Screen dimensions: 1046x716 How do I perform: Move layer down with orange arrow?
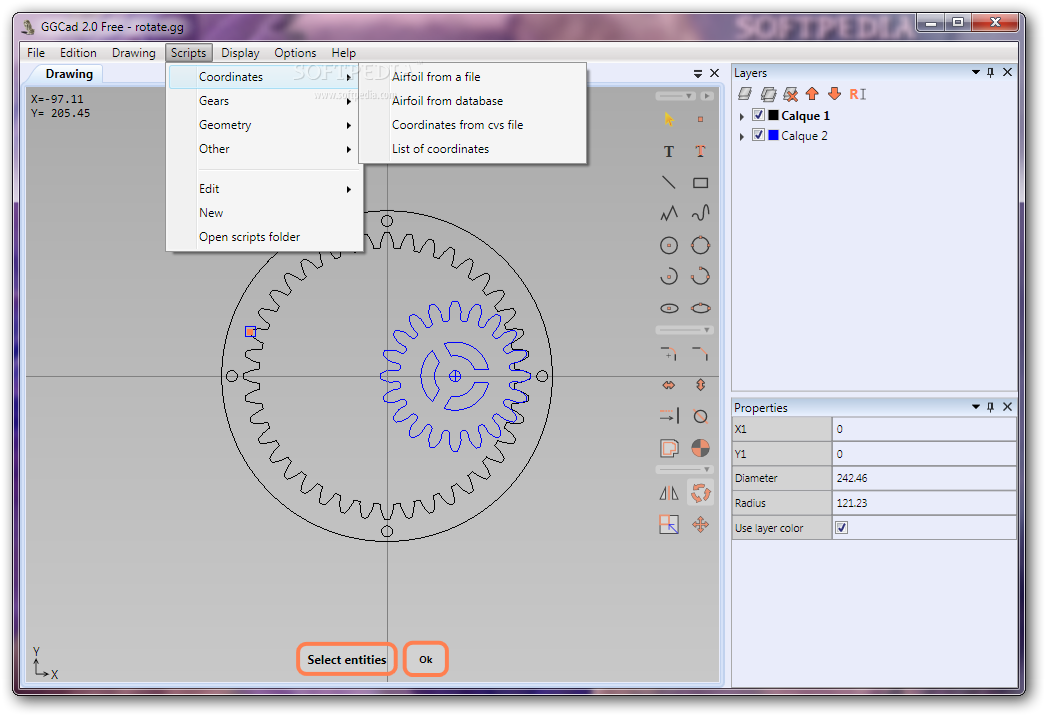click(835, 94)
